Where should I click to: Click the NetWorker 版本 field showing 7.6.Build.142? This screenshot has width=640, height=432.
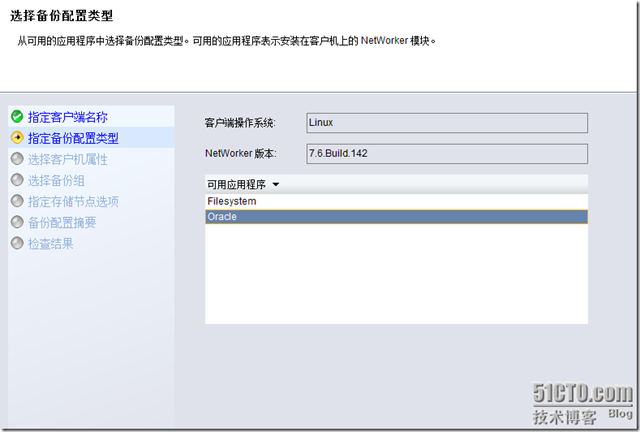click(x=447, y=154)
